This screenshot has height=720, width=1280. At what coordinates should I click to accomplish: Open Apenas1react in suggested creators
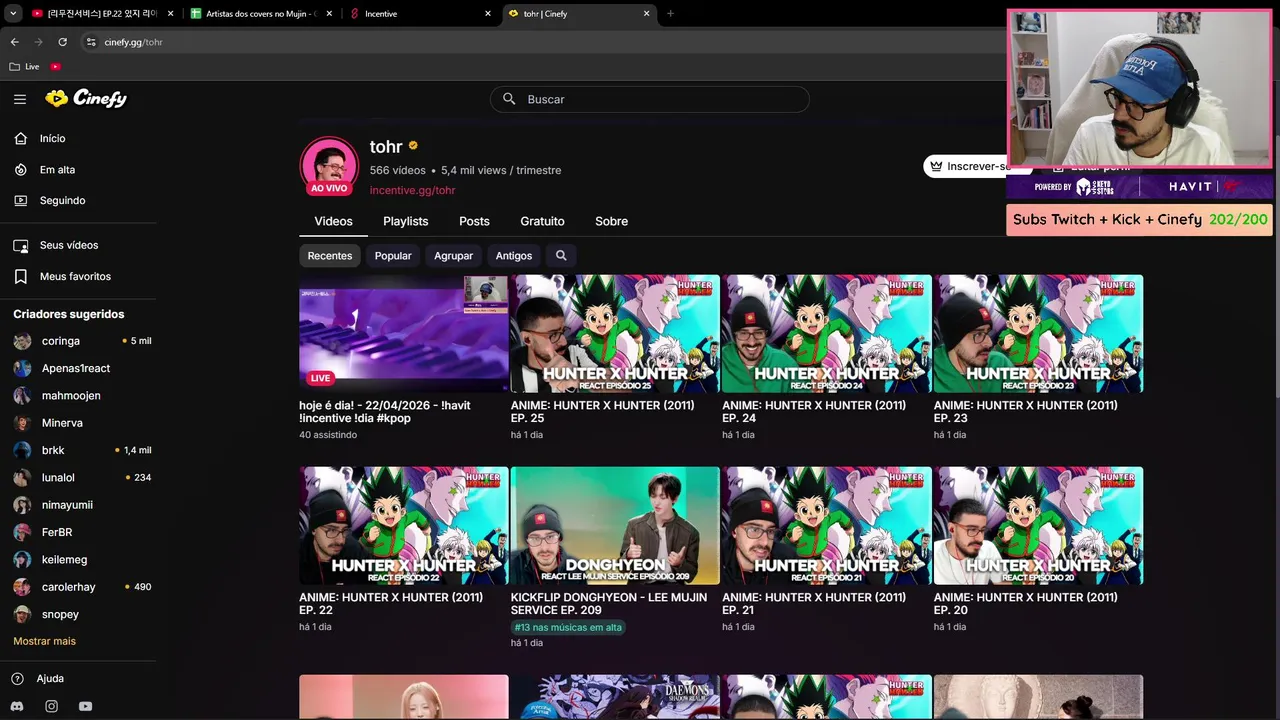pyautogui.click(x=76, y=368)
